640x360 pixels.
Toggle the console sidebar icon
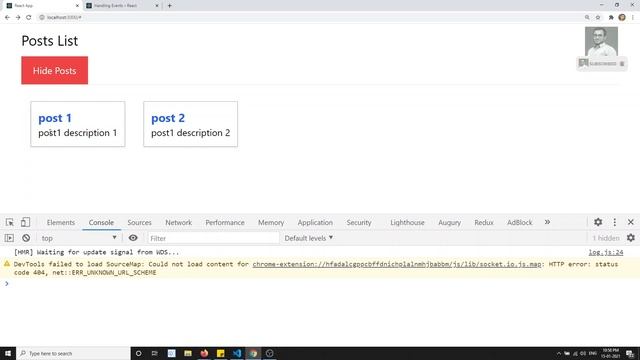click(9, 238)
